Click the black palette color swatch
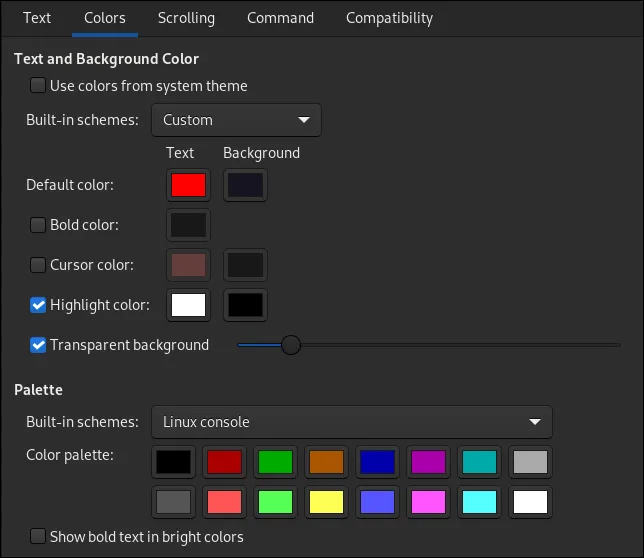Image resolution: width=644 pixels, height=558 pixels. point(173,462)
